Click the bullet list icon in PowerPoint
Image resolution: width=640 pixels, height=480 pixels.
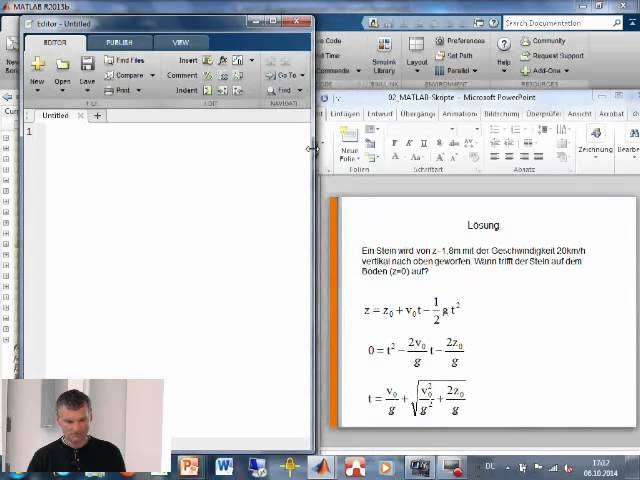coord(495,129)
